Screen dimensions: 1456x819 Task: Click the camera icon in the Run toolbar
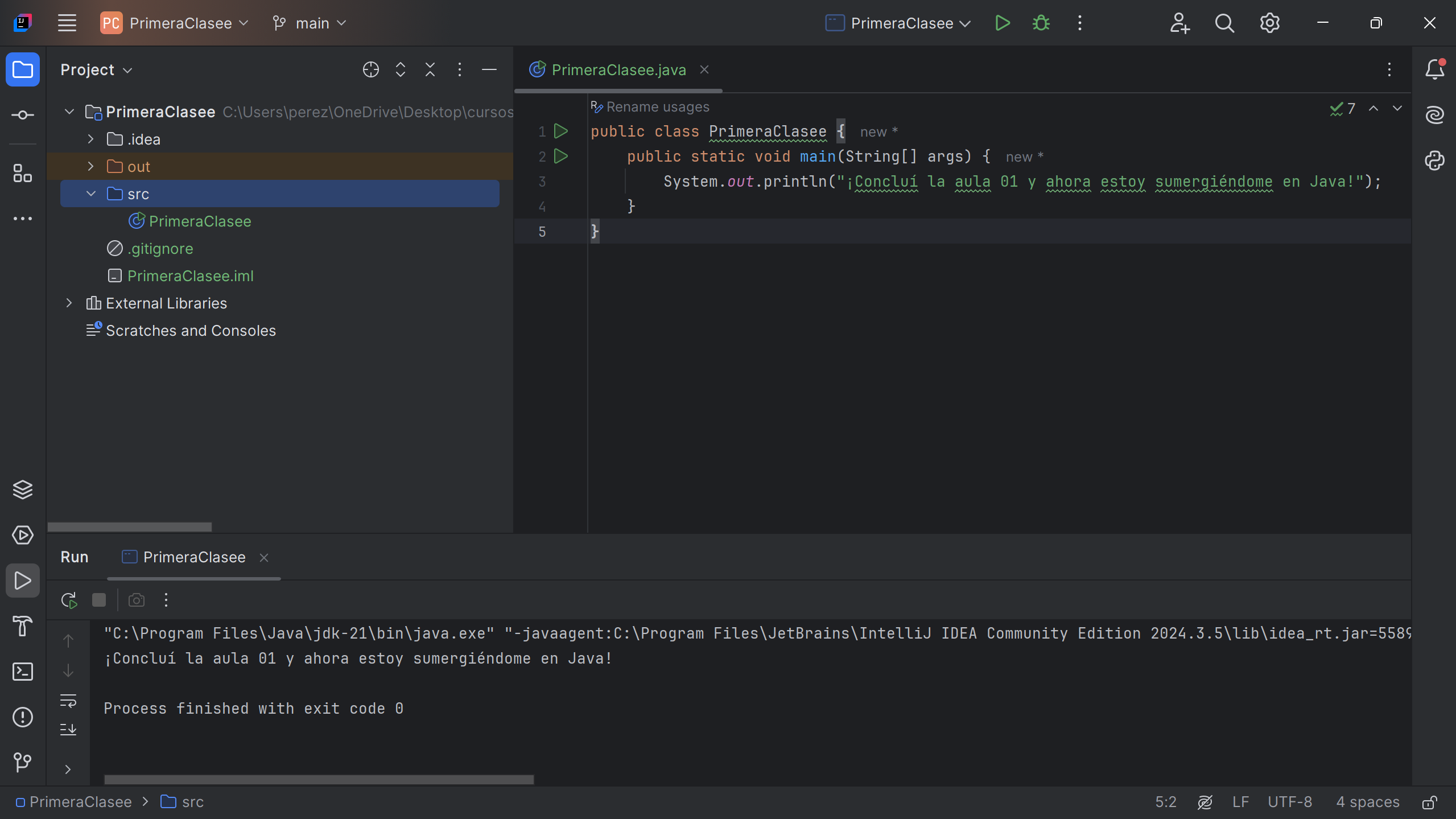(137, 600)
